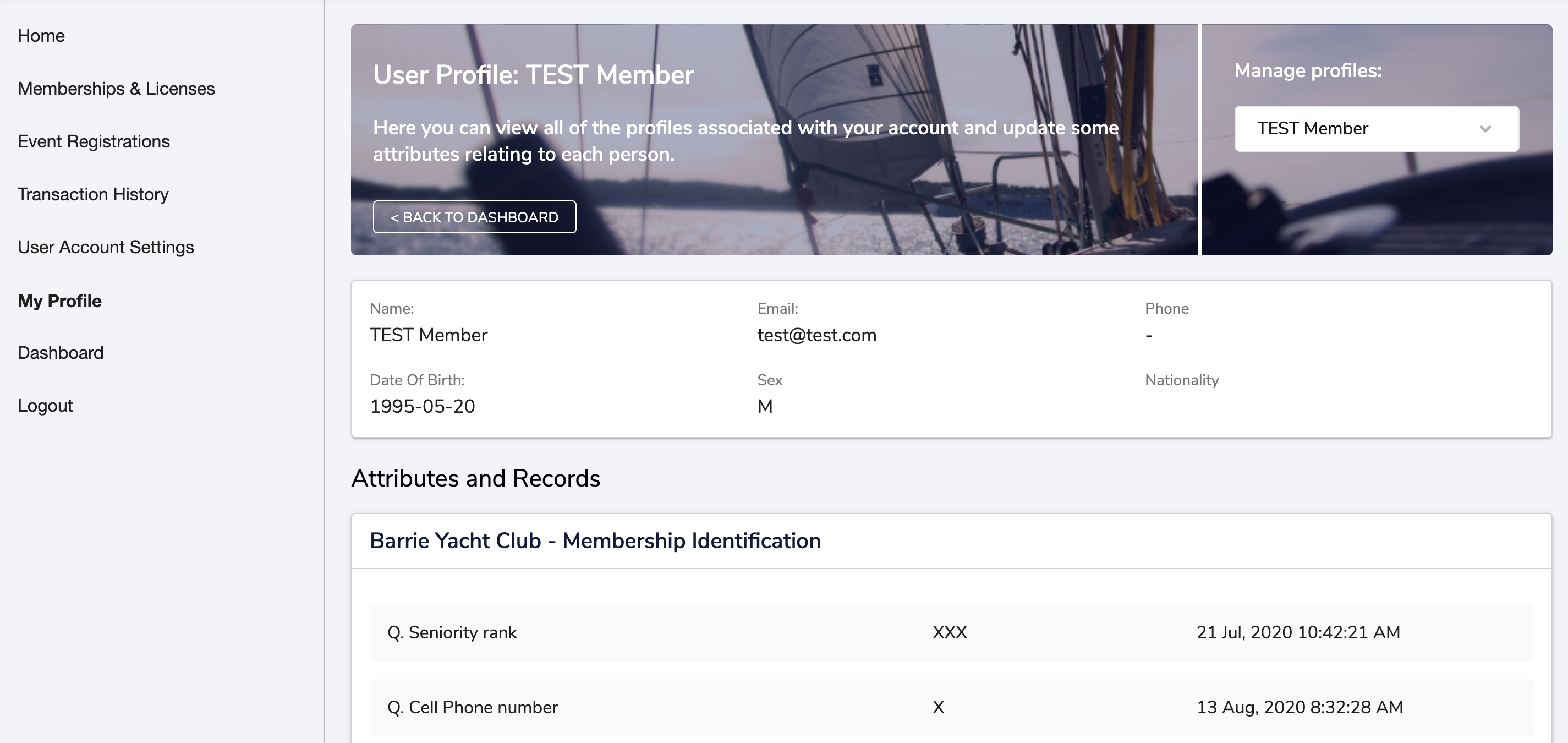The width and height of the screenshot is (1568, 743).
Task: Click the Attributes and Records heading
Action: pyautogui.click(x=475, y=479)
